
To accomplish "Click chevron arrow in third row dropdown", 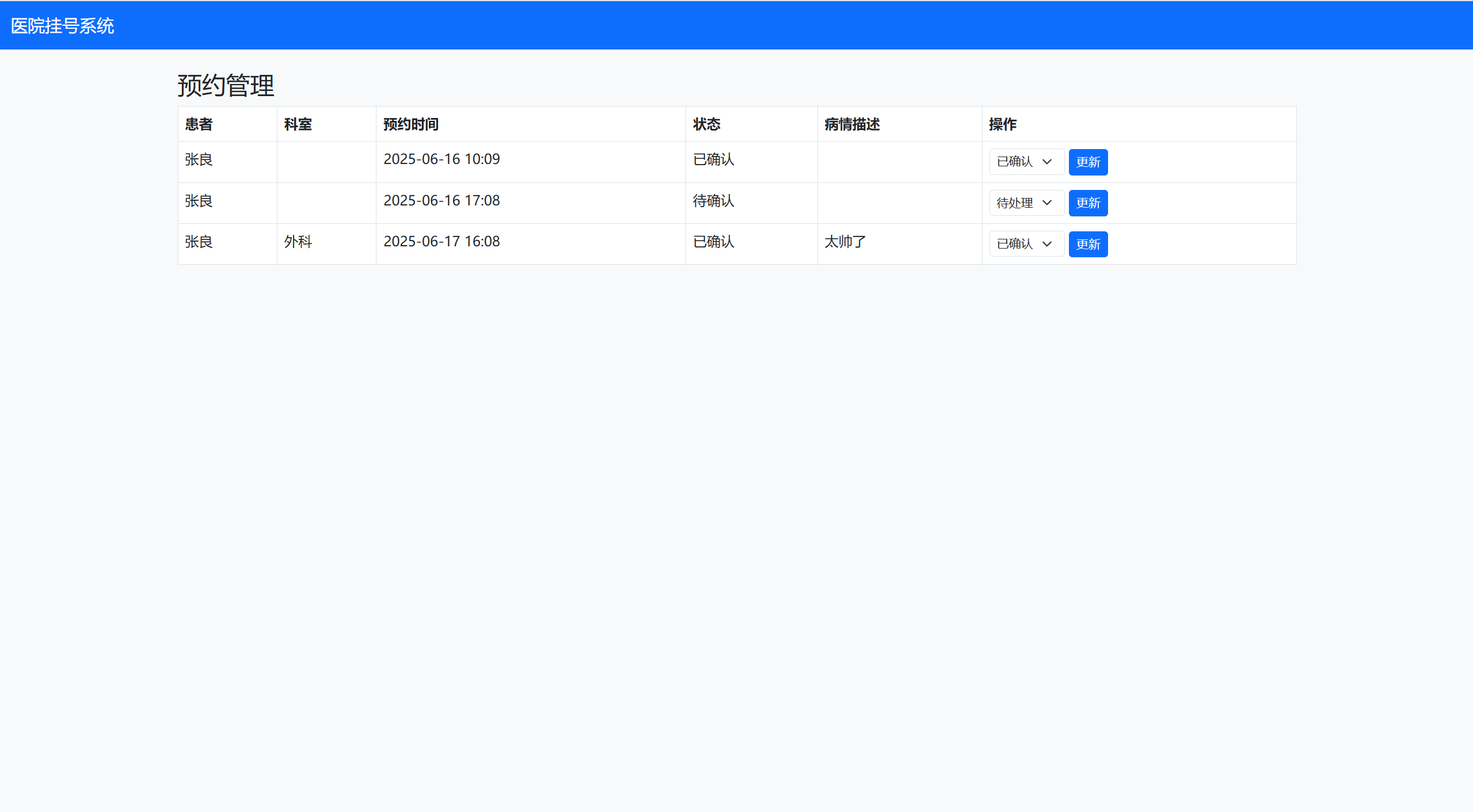I will click(1047, 244).
